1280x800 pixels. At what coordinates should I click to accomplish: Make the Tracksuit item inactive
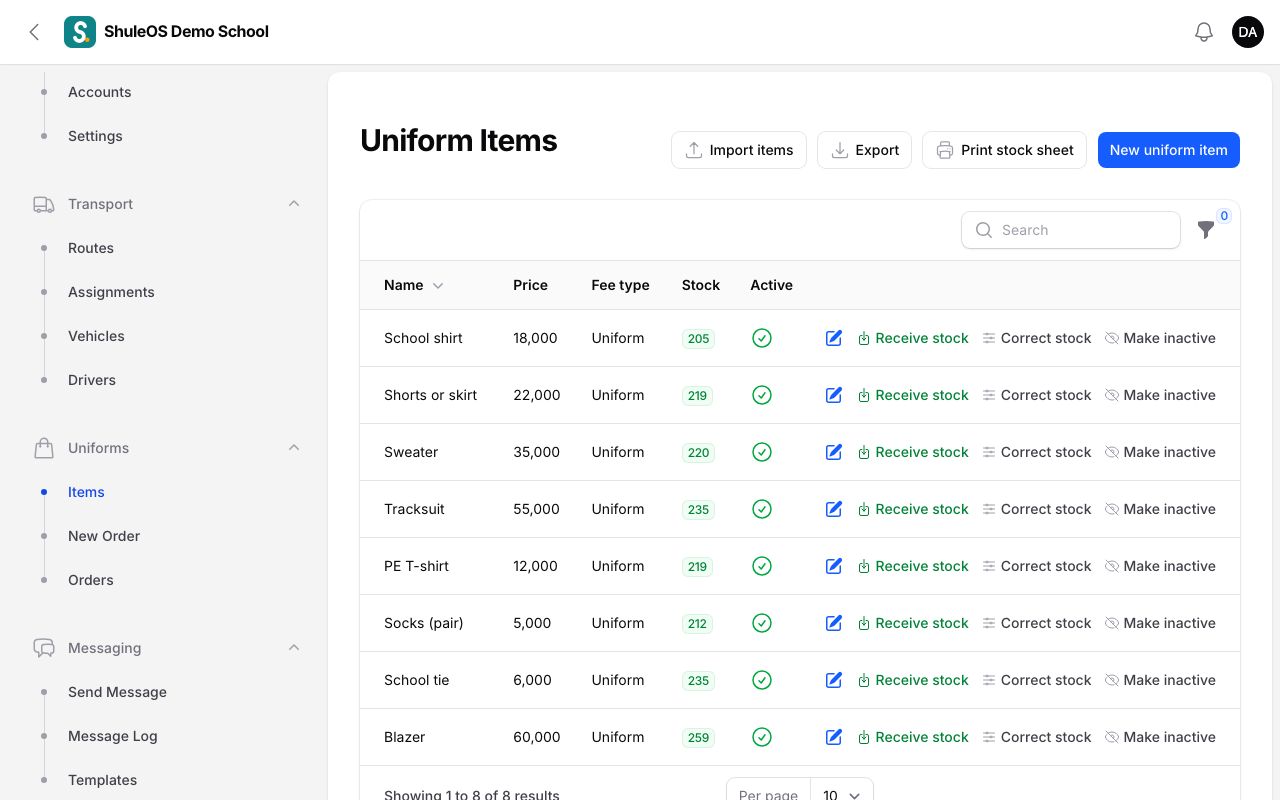click(x=1160, y=509)
